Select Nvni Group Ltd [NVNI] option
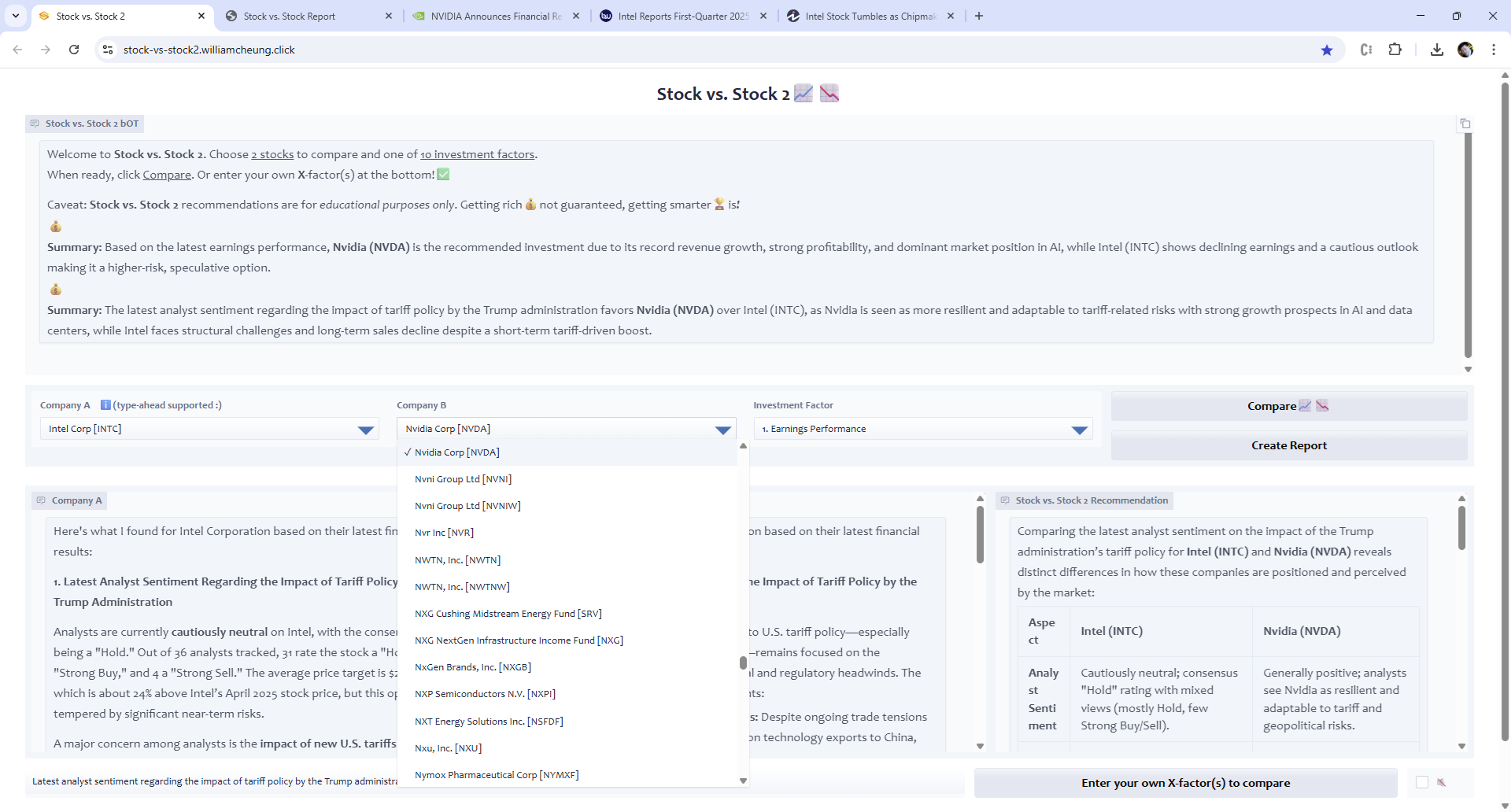 pos(567,479)
